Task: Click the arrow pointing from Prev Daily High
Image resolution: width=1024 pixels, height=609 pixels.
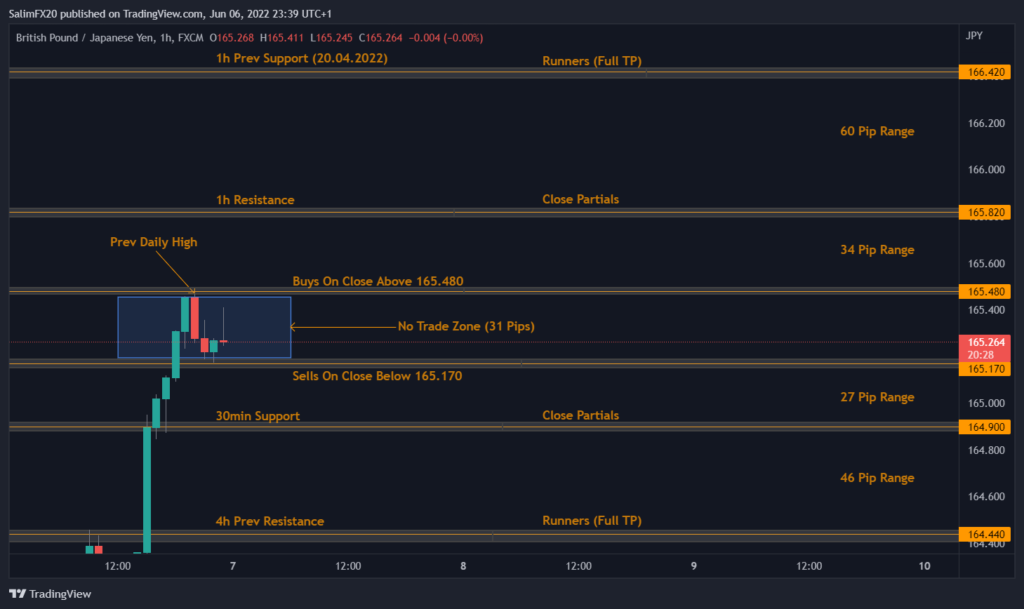Action: click(178, 271)
